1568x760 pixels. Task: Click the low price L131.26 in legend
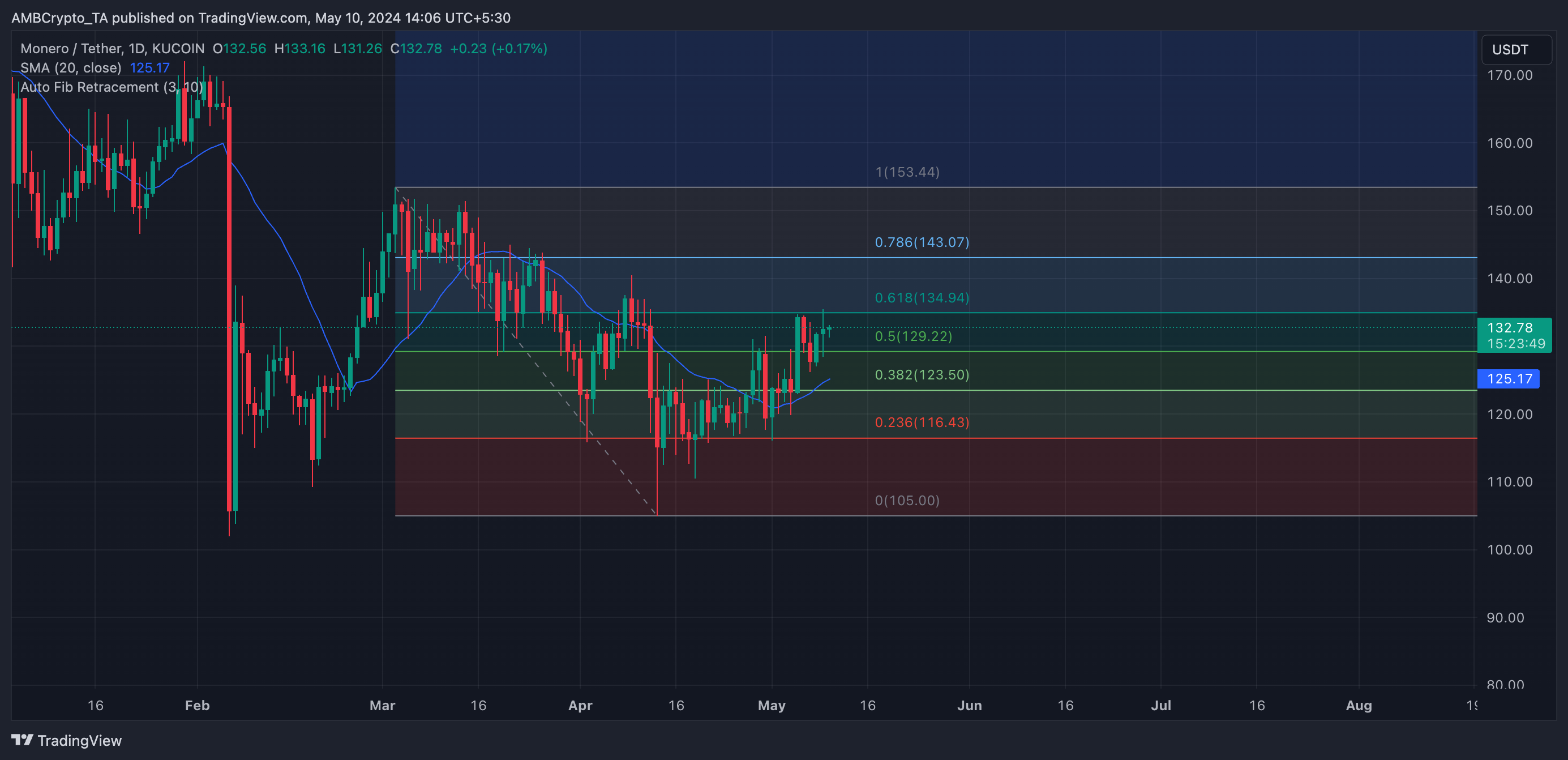357,49
